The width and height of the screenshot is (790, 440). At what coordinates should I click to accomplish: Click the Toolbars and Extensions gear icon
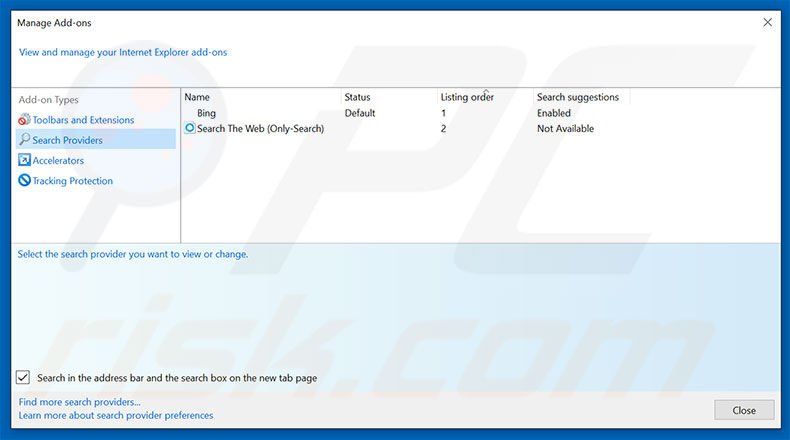tap(24, 119)
